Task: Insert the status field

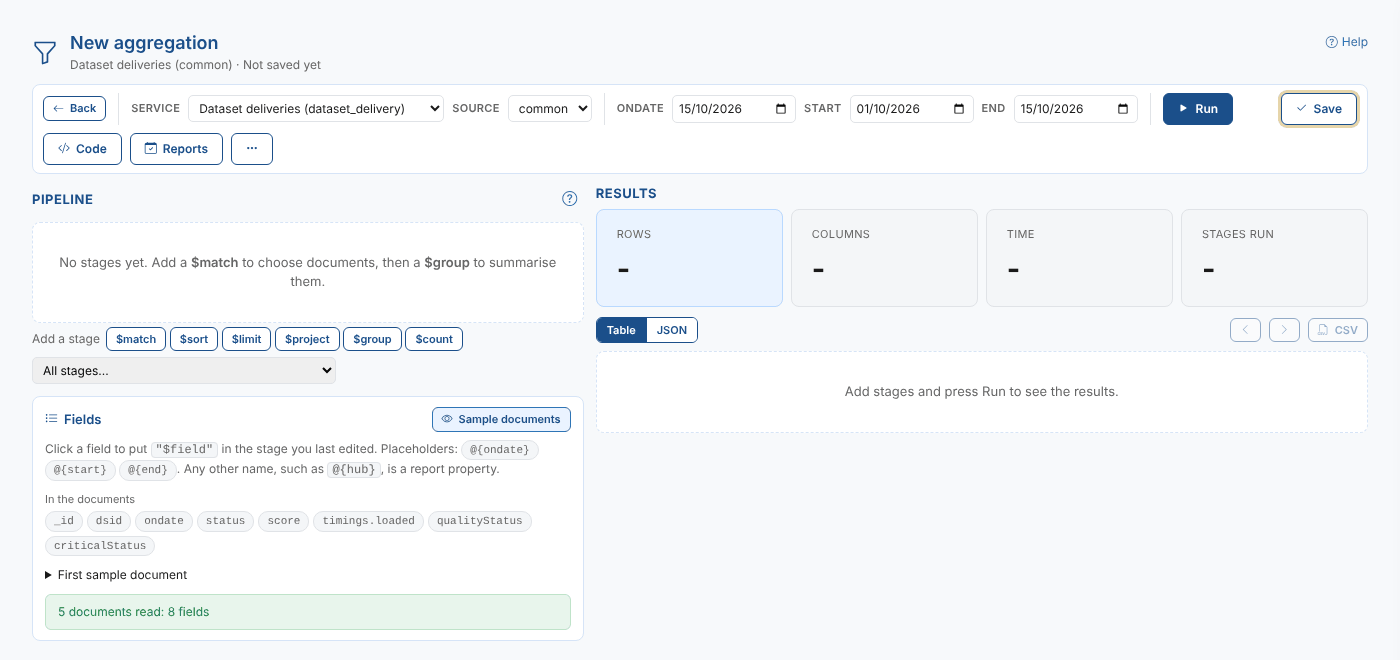Action: (225, 521)
